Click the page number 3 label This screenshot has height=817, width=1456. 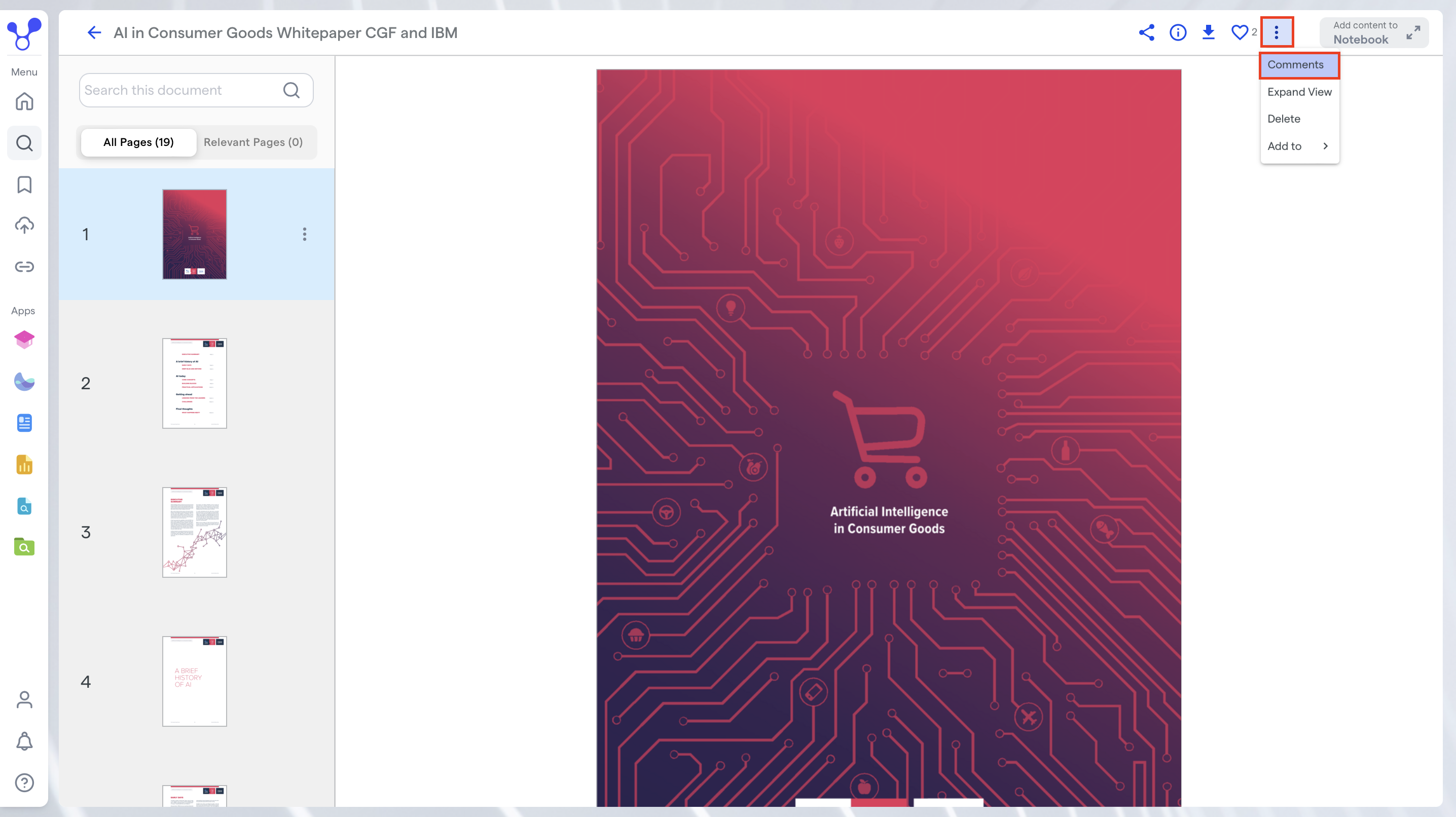pos(85,532)
